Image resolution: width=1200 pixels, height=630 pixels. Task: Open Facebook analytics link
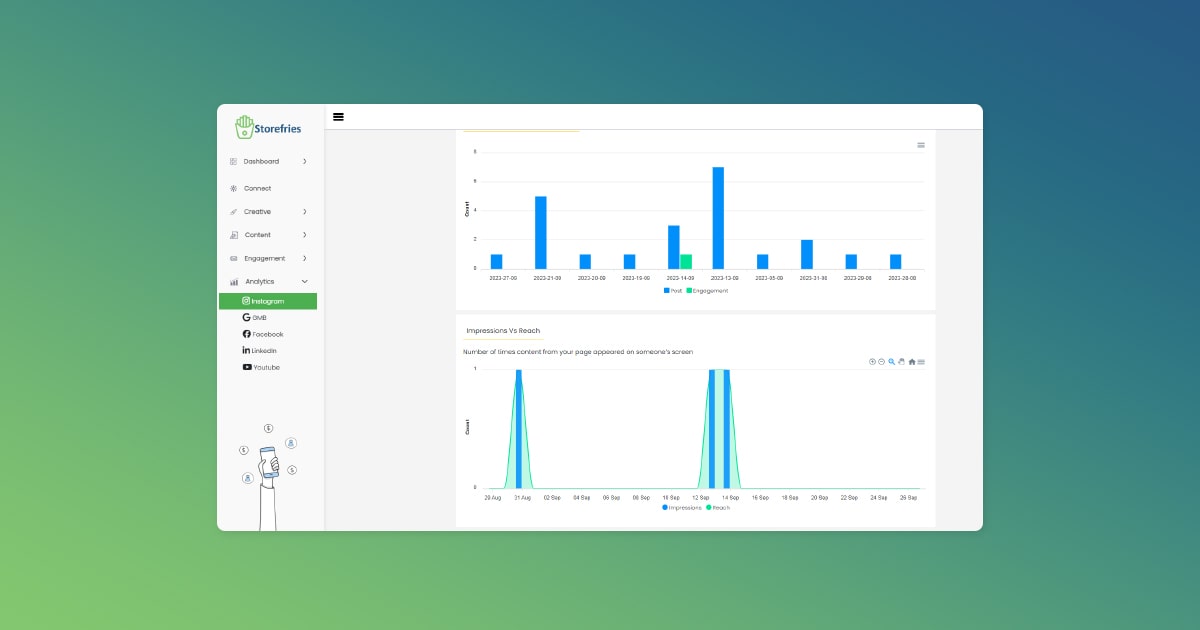click(267, 334)
